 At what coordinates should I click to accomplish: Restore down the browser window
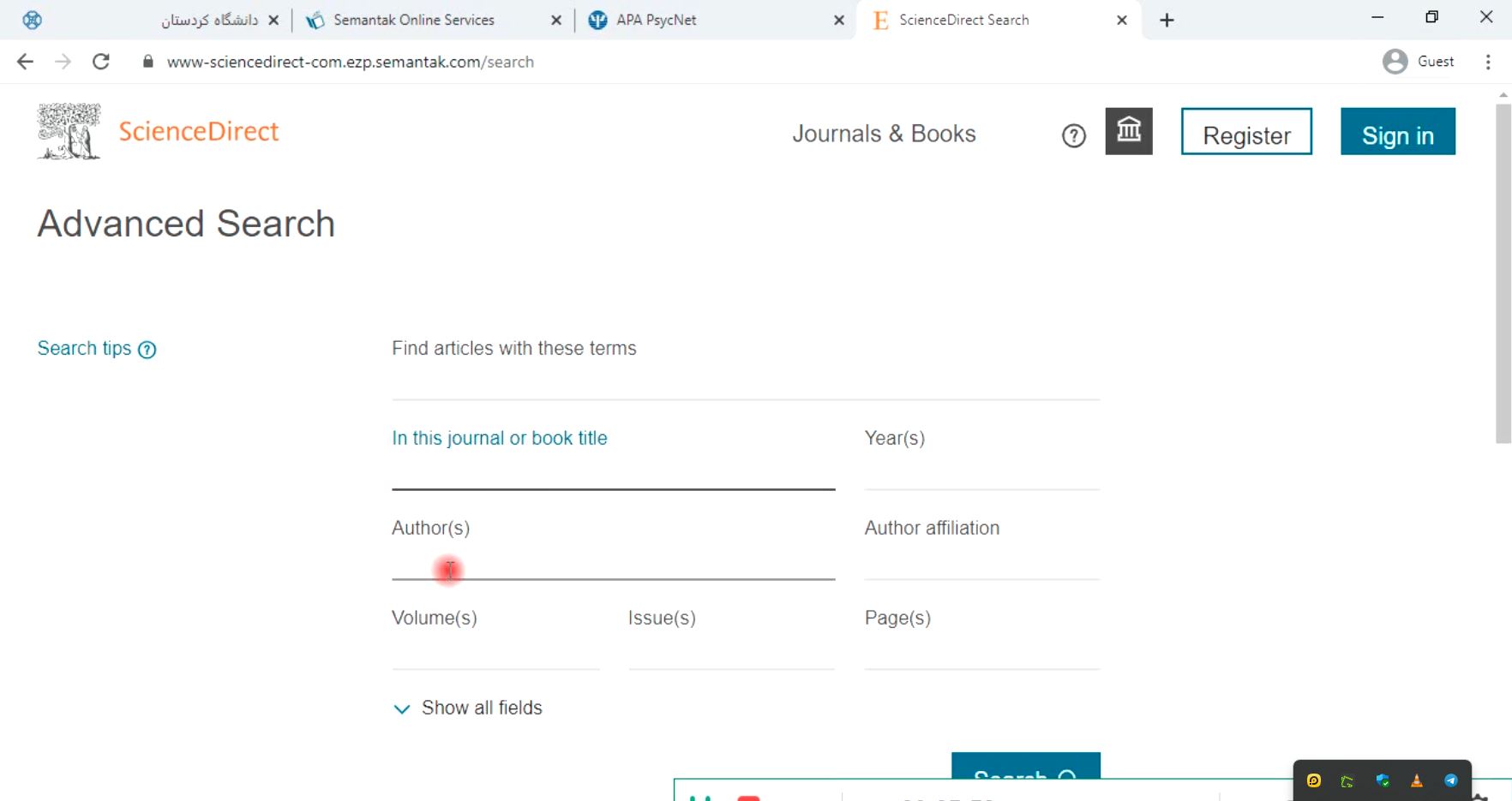pos(1431,17)
